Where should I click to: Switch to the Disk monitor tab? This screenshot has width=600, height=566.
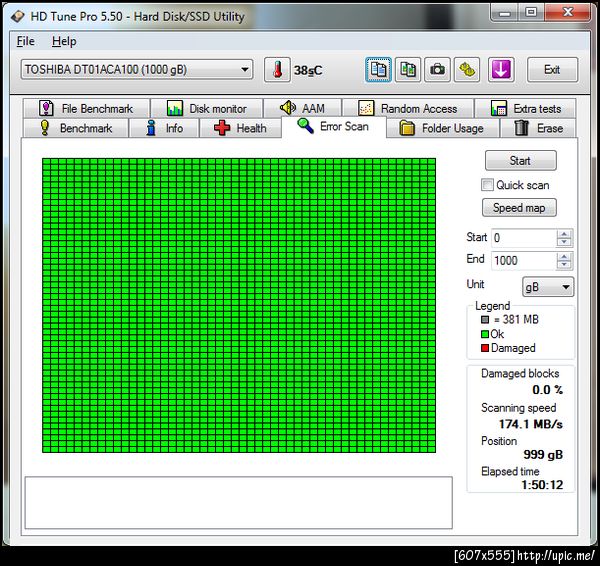click(207, 108)
